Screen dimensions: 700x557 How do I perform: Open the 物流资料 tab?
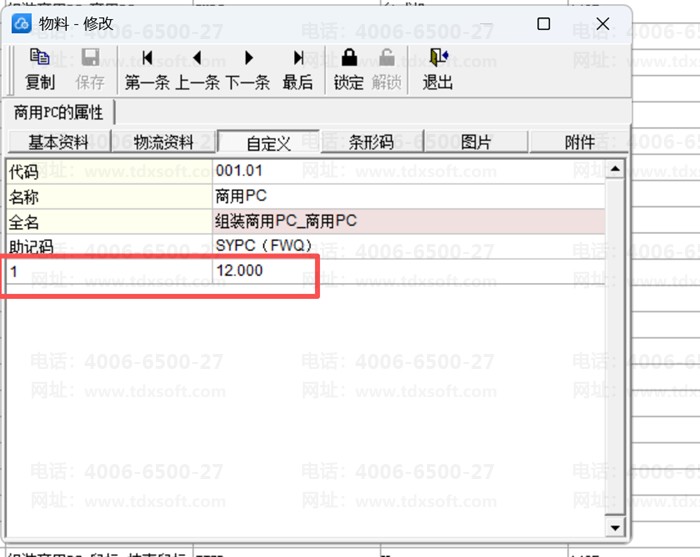163,142
